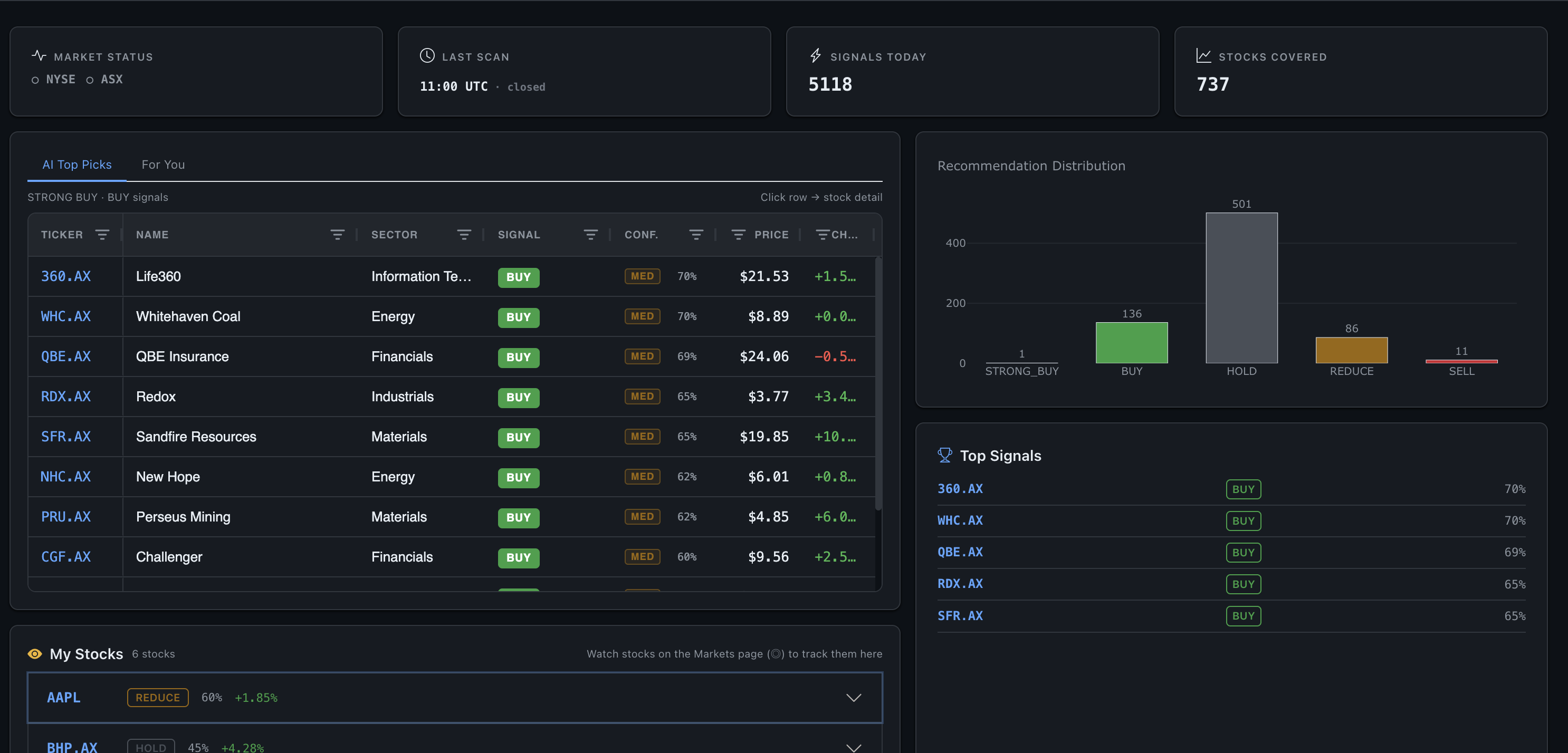This screenshot has height=753, width=1568.
Task: Click the New Hope name cell
Action: [168, 477]
